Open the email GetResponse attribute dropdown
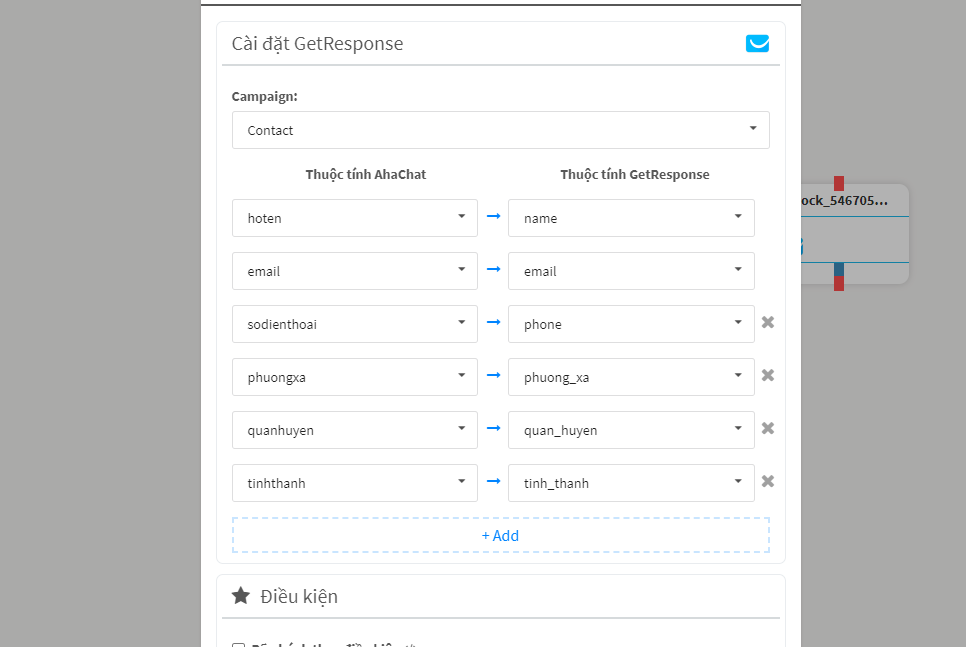966x647 pixels. click(631, 271)
